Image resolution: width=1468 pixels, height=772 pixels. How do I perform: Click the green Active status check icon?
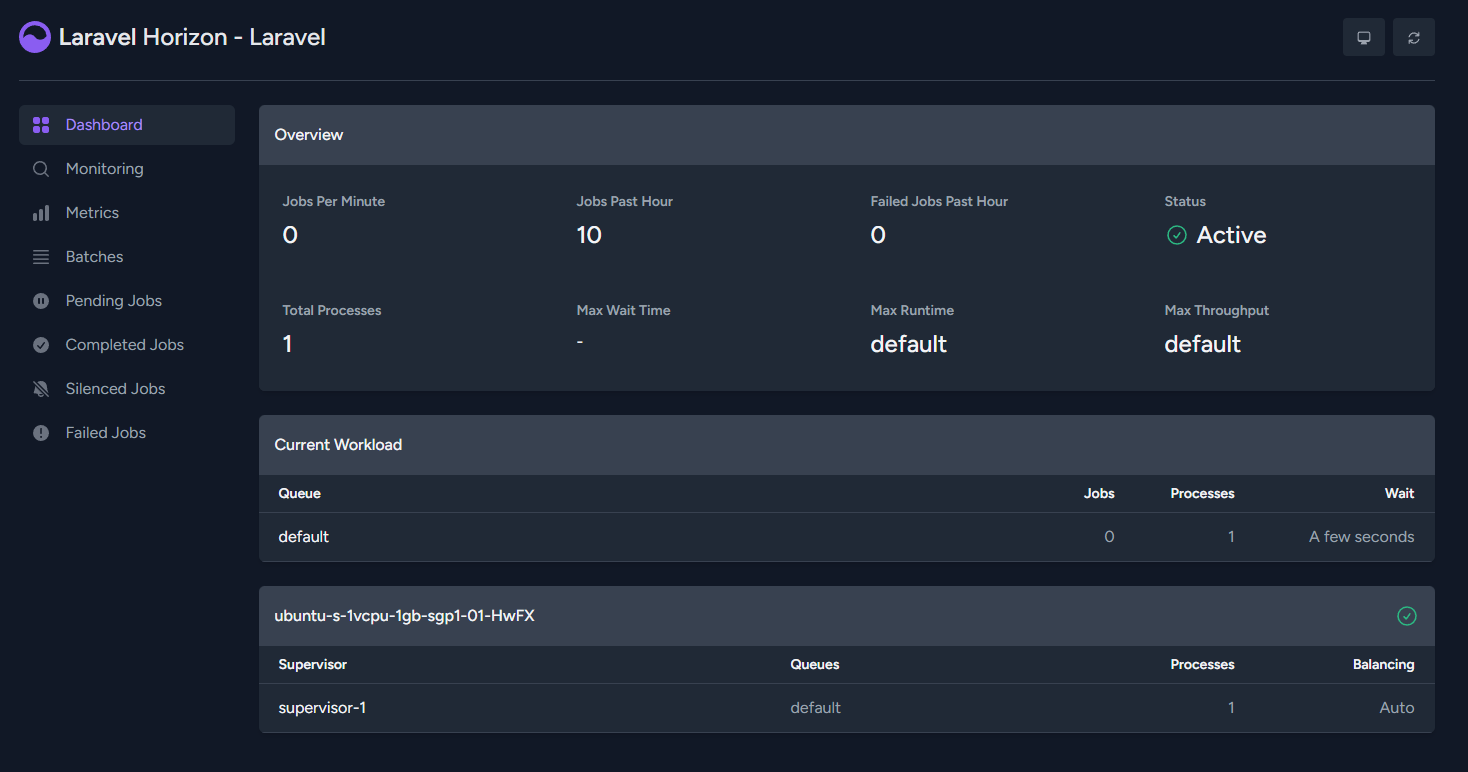coord(1177,235)
